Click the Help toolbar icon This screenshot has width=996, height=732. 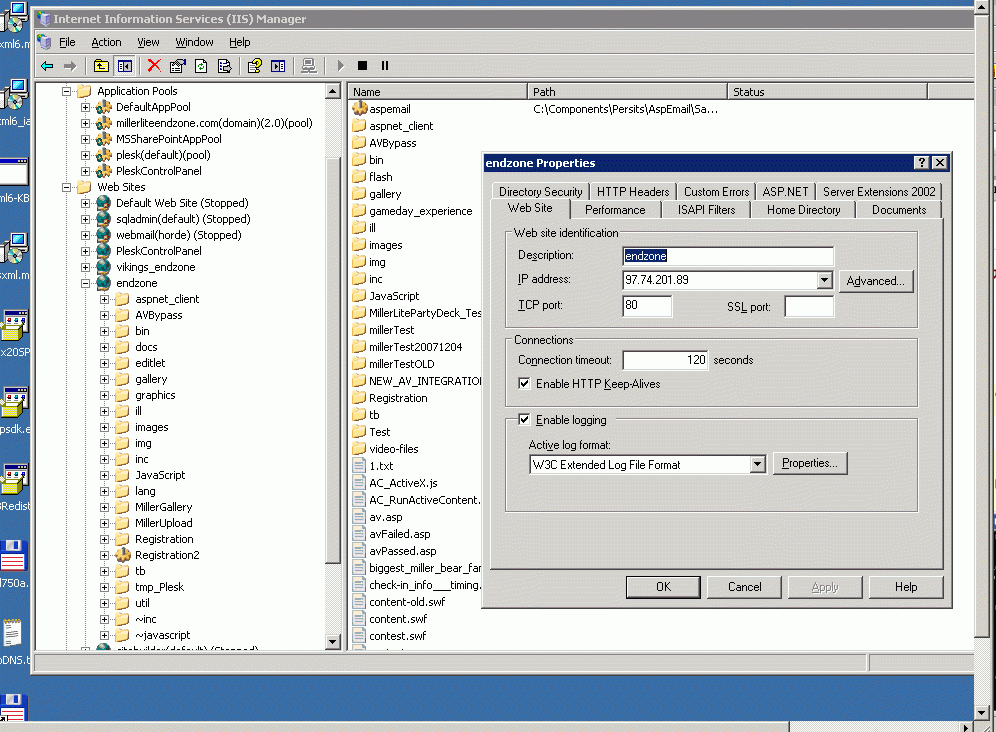(x=254, y=66)
